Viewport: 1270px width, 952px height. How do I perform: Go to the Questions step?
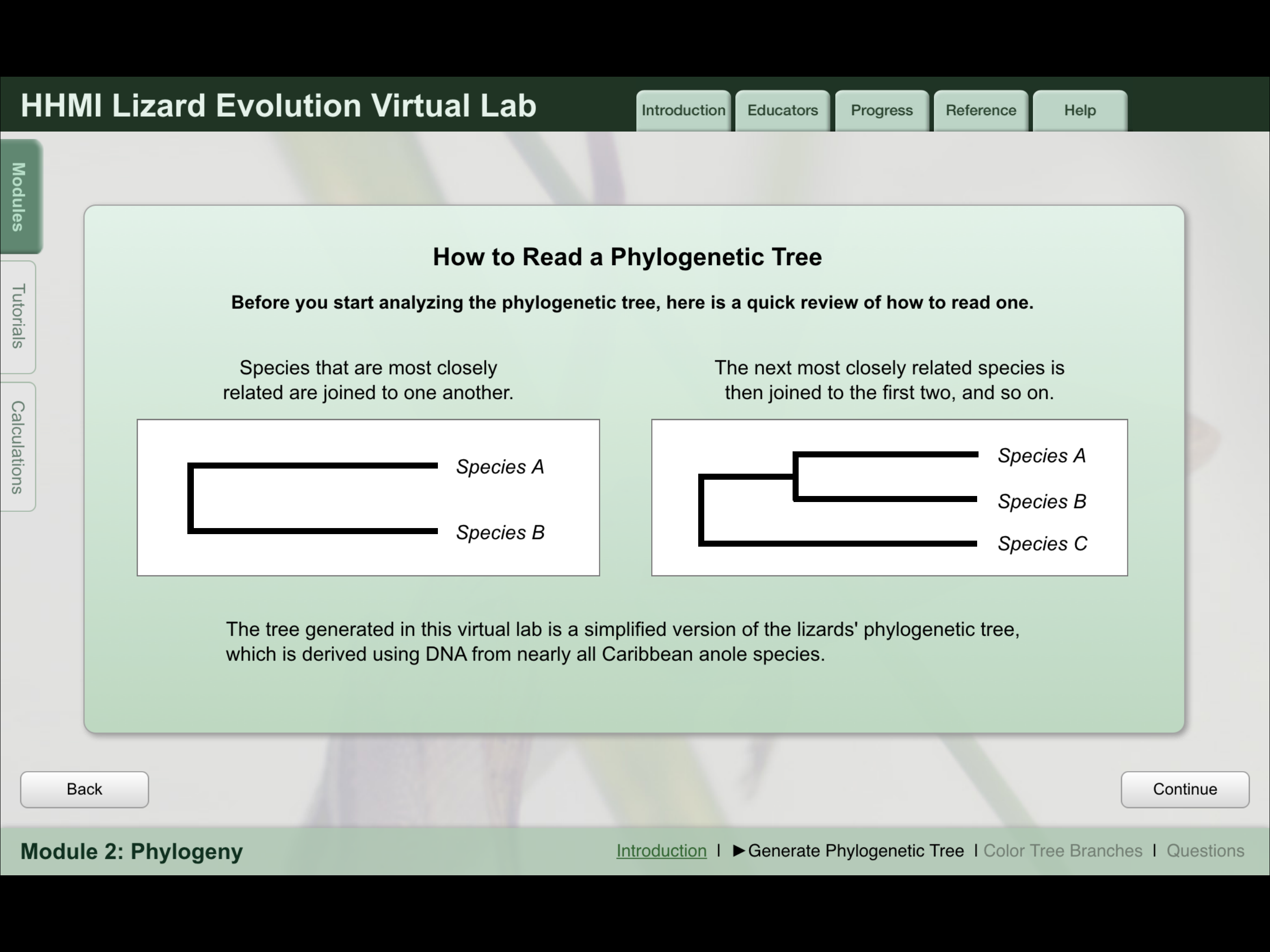[1204, 850]
